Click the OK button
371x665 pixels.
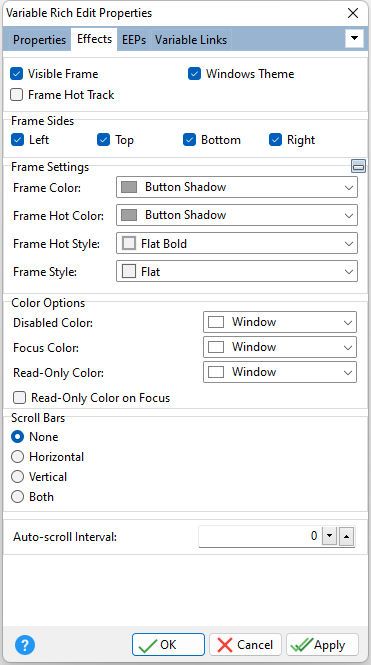[x=168, y=645]
